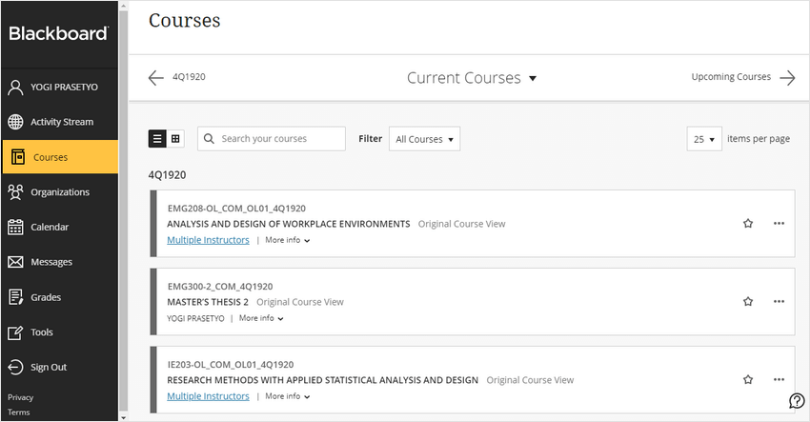
Task: Expand More info for IE203 course
Action: click(x=288, y=396)
